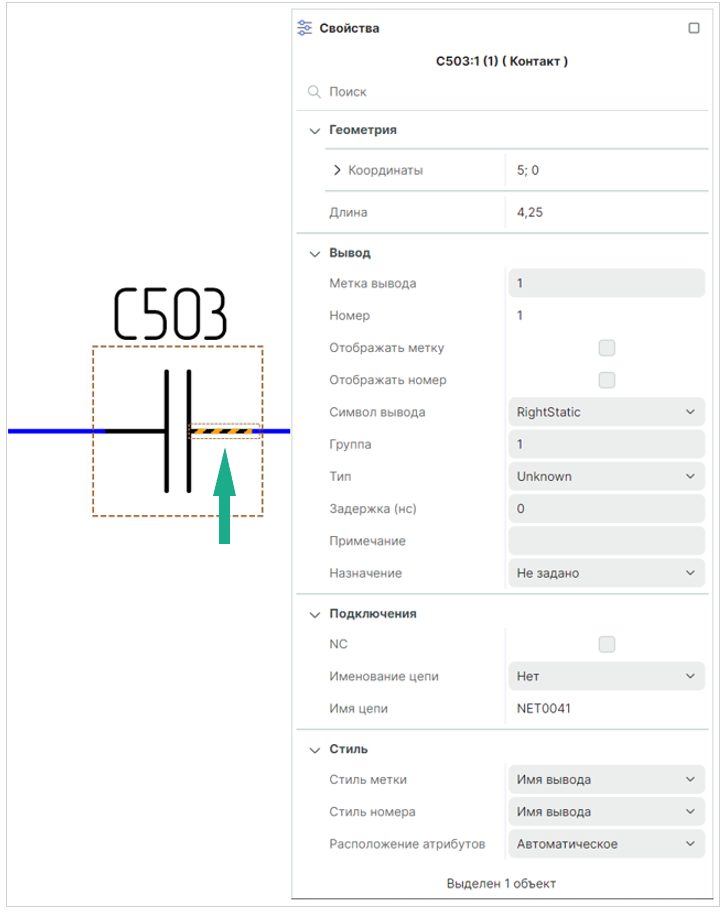
Task: Collapse the Вывод section
Action: coord(315,254)
